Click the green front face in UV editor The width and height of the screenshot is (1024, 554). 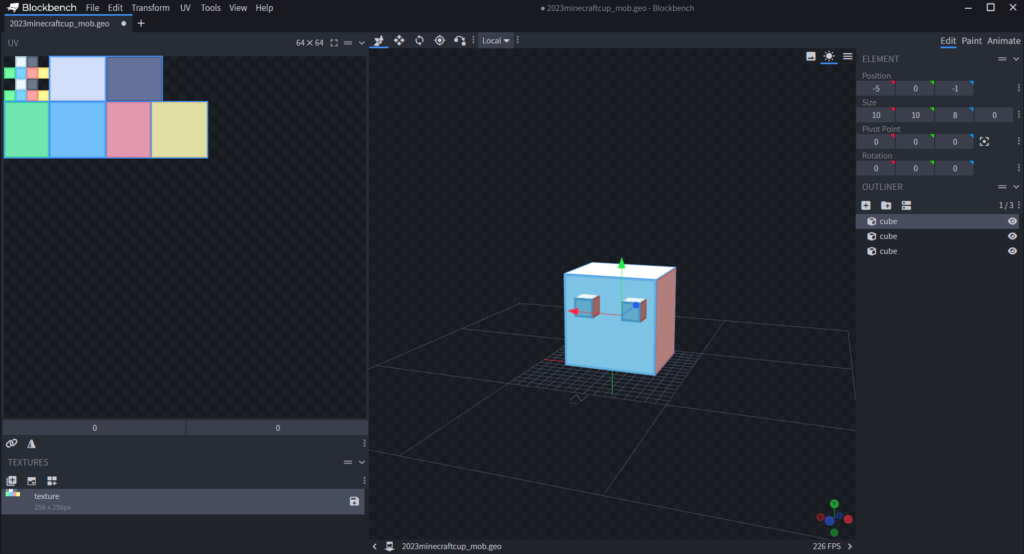tap(27, 130)
